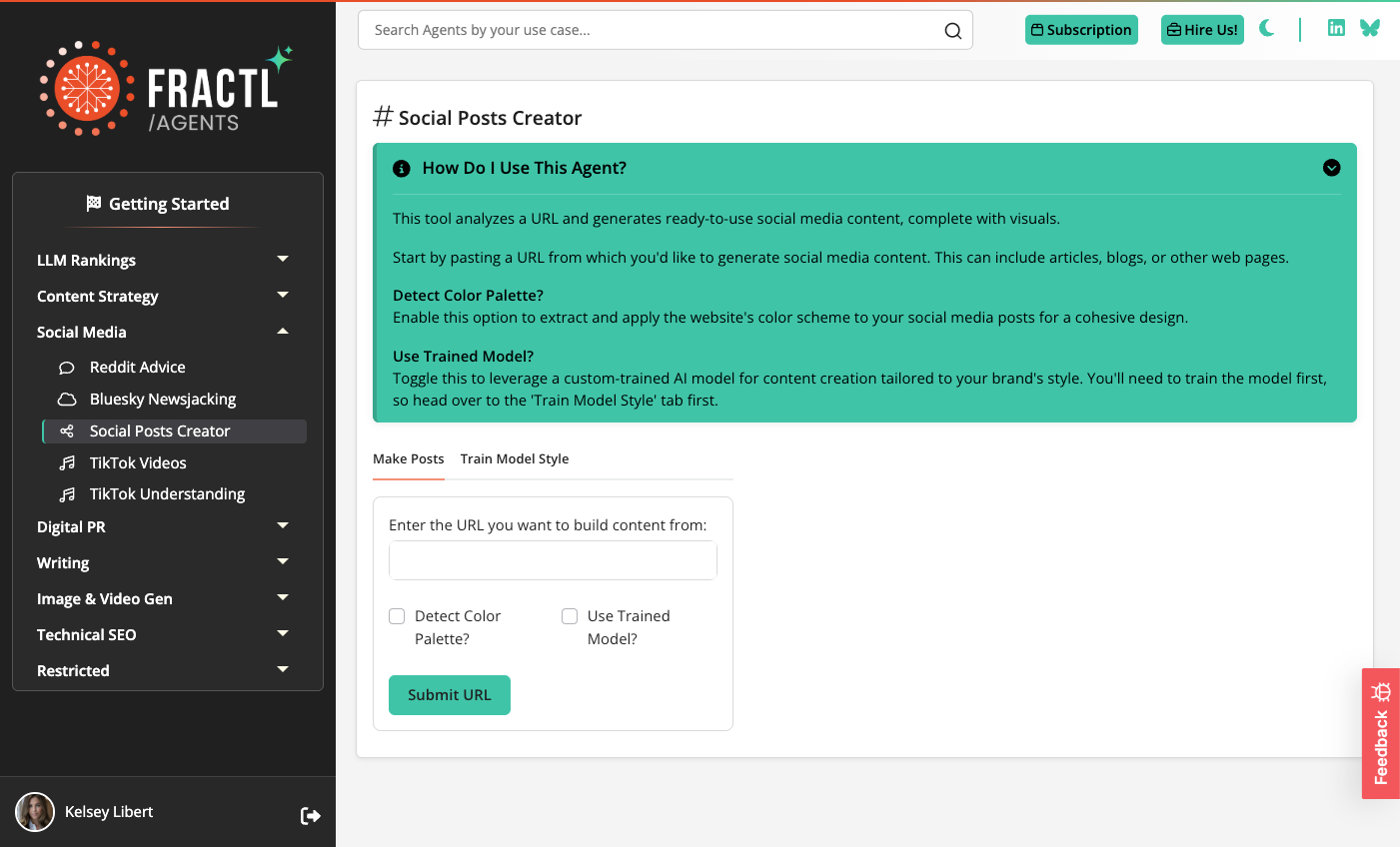Click the Hire Us! button
Viewport: 1400px width, 847px height.
click(1202, 30)
